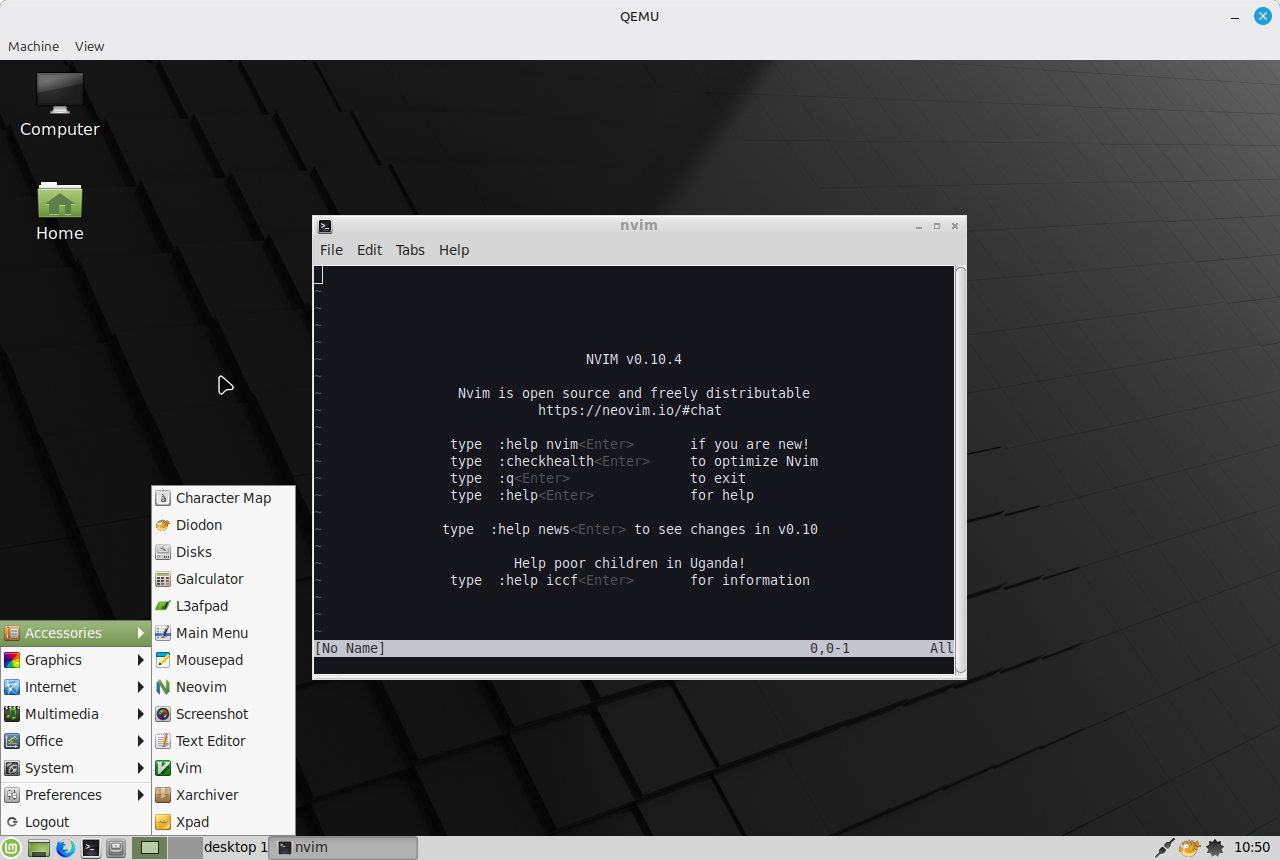Open the Computer desktop icon
The image size is (1280, 860).
(x=60, y=104)
